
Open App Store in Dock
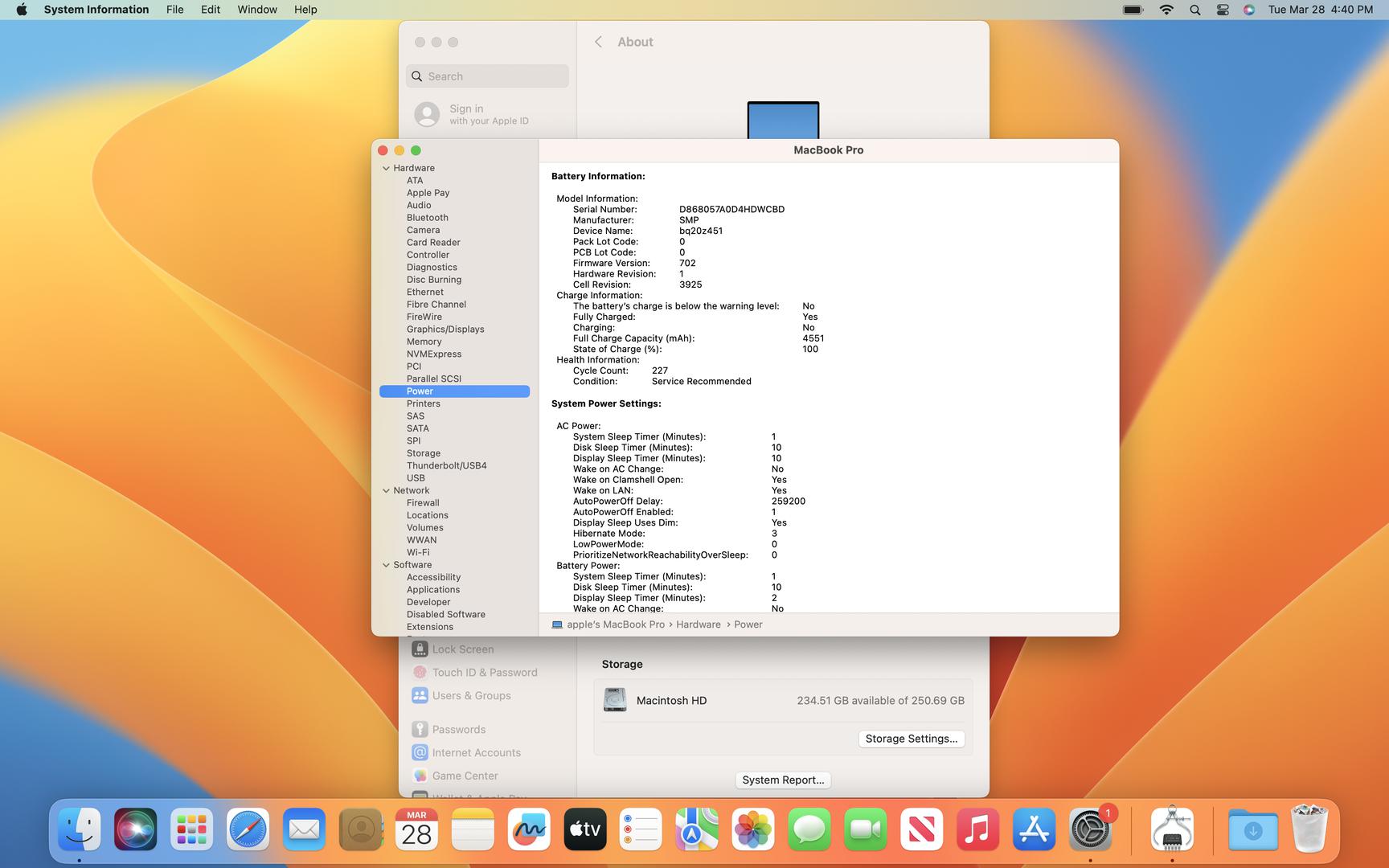point(1034,829)
